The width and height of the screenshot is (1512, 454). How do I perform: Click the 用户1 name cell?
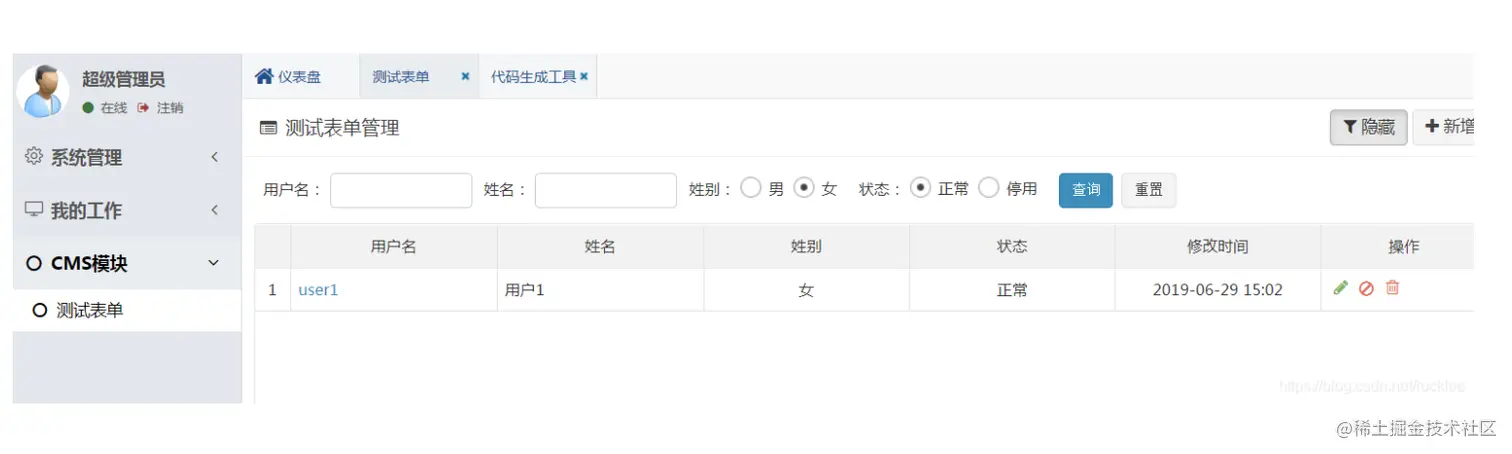coord(600,290)
